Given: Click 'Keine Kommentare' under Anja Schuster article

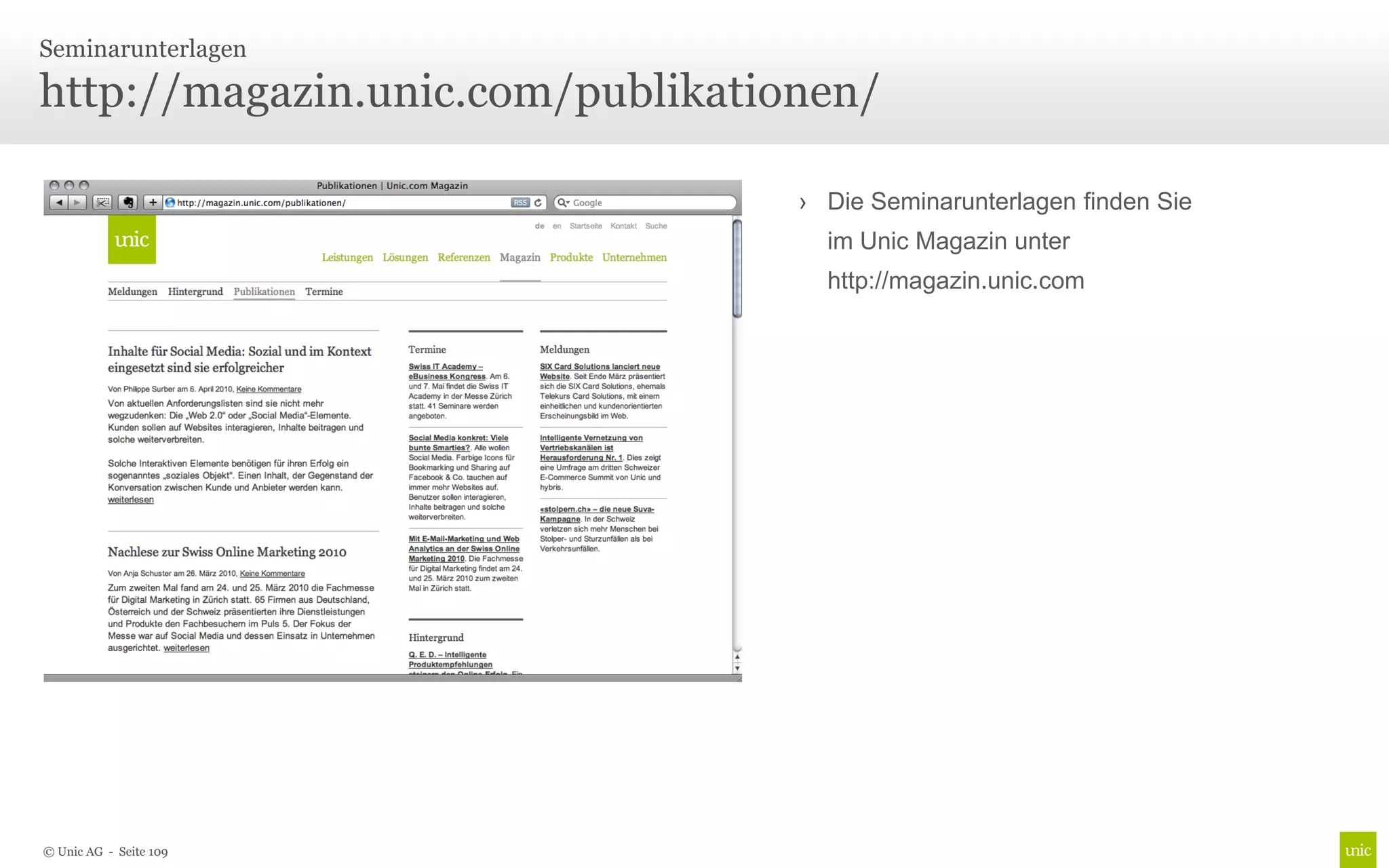Looking at the screenshot, I should pos(272,574).
